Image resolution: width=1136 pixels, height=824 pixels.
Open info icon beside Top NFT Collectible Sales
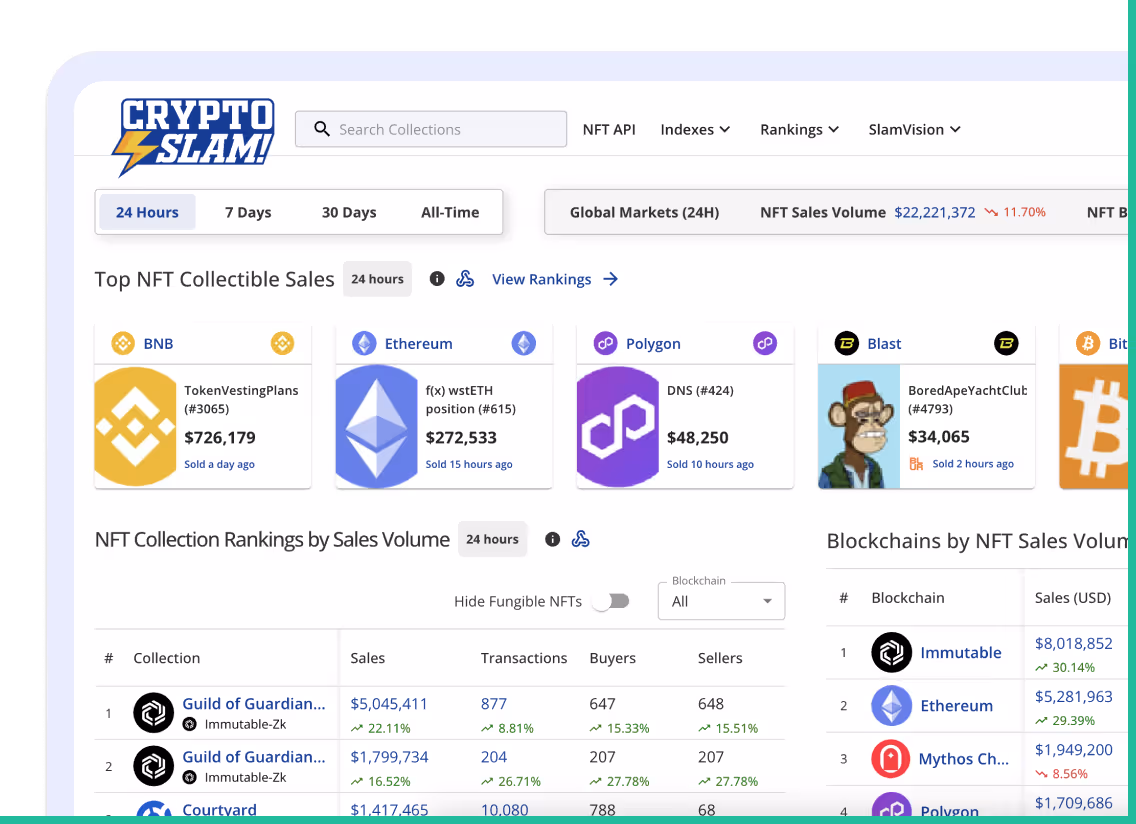point(437,279)
